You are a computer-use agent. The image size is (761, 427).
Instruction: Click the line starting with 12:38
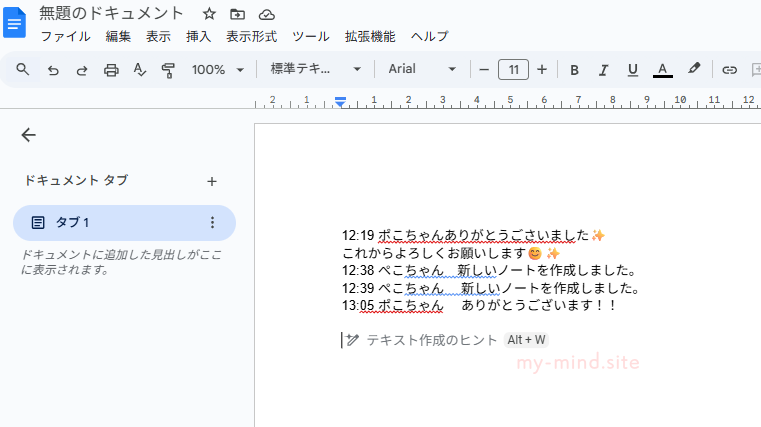(489, 270)
